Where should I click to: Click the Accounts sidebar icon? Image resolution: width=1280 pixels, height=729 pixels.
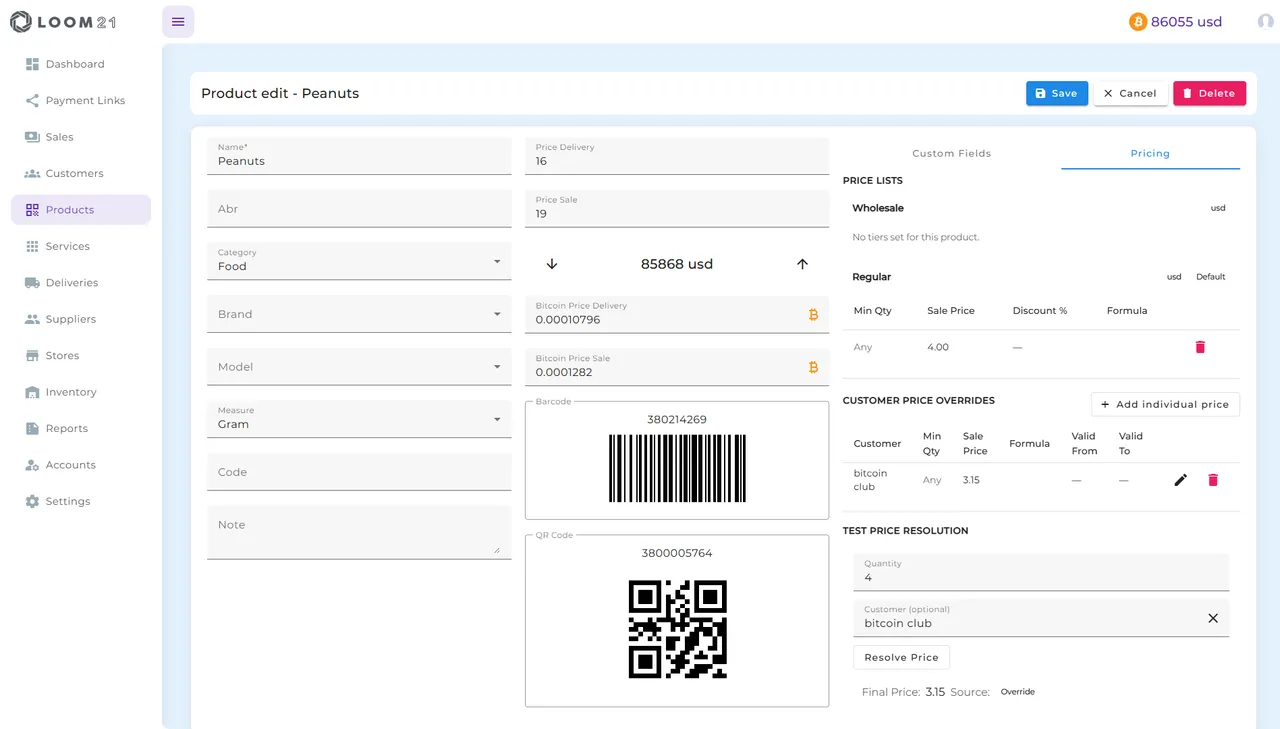pos(32,465)
